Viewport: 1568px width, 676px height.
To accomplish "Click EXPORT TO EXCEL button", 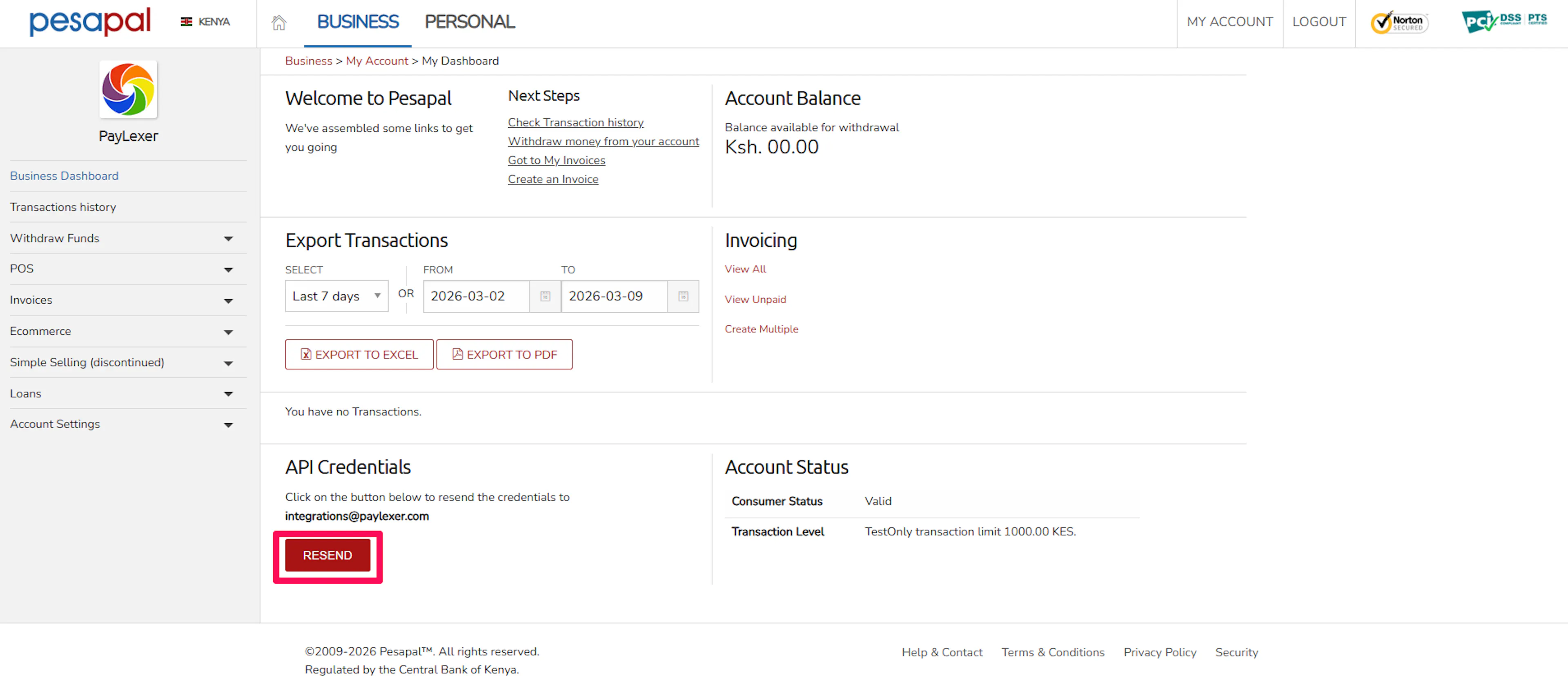I will tap(359, 354).
